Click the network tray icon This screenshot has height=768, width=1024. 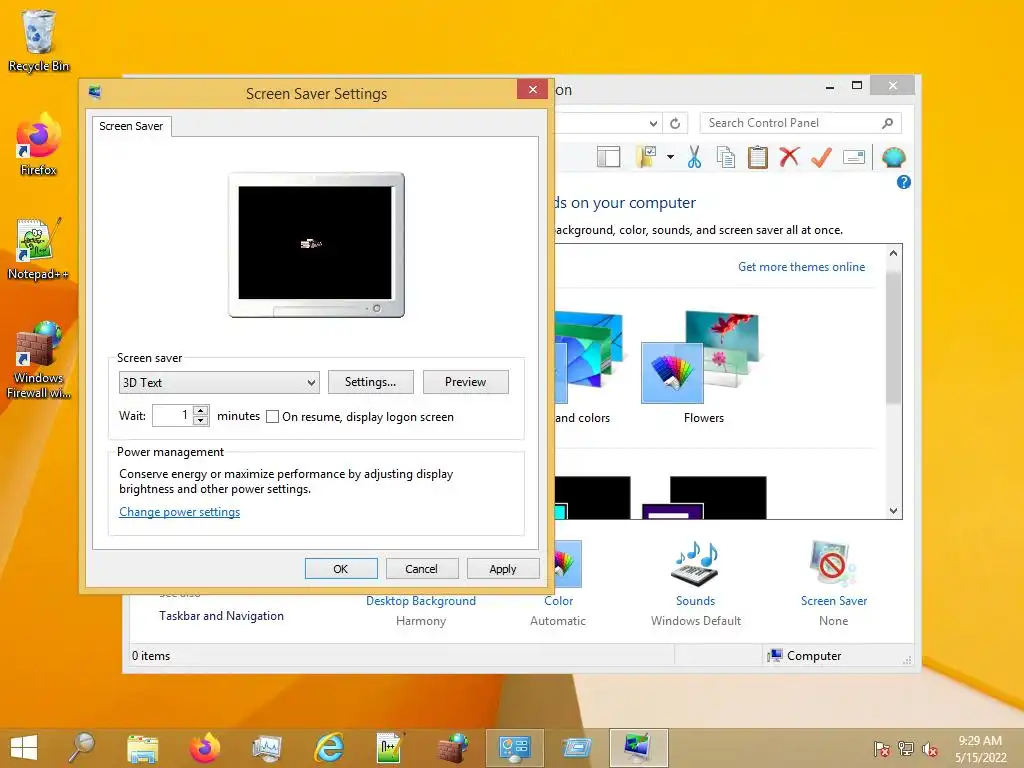pos(906,749)
